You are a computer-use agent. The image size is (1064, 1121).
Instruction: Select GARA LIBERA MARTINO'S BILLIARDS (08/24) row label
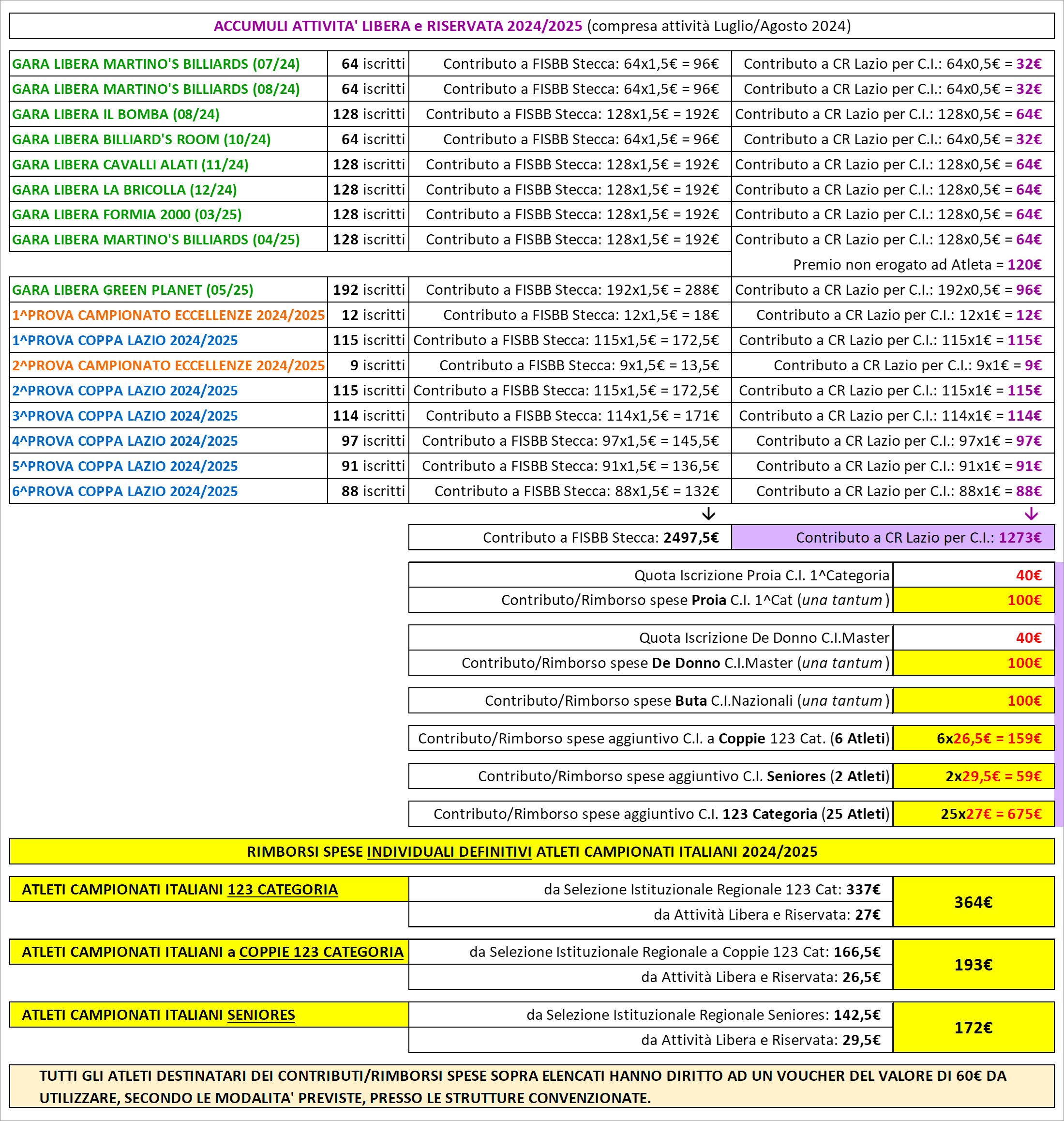[156, 89]
